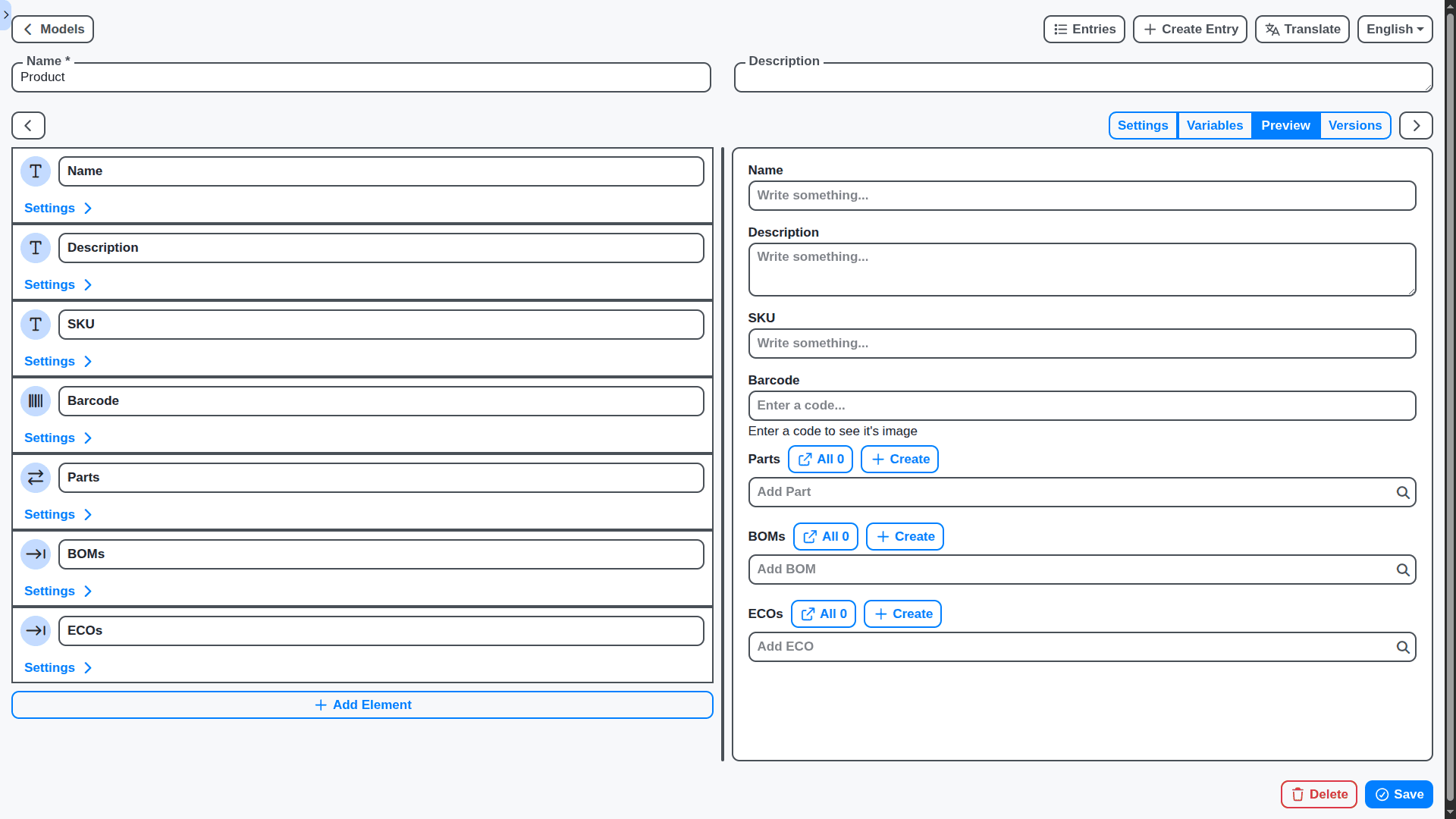Click the right navigation chevron near Versions
The image size is (1456, 819).
coord(1416,125)
